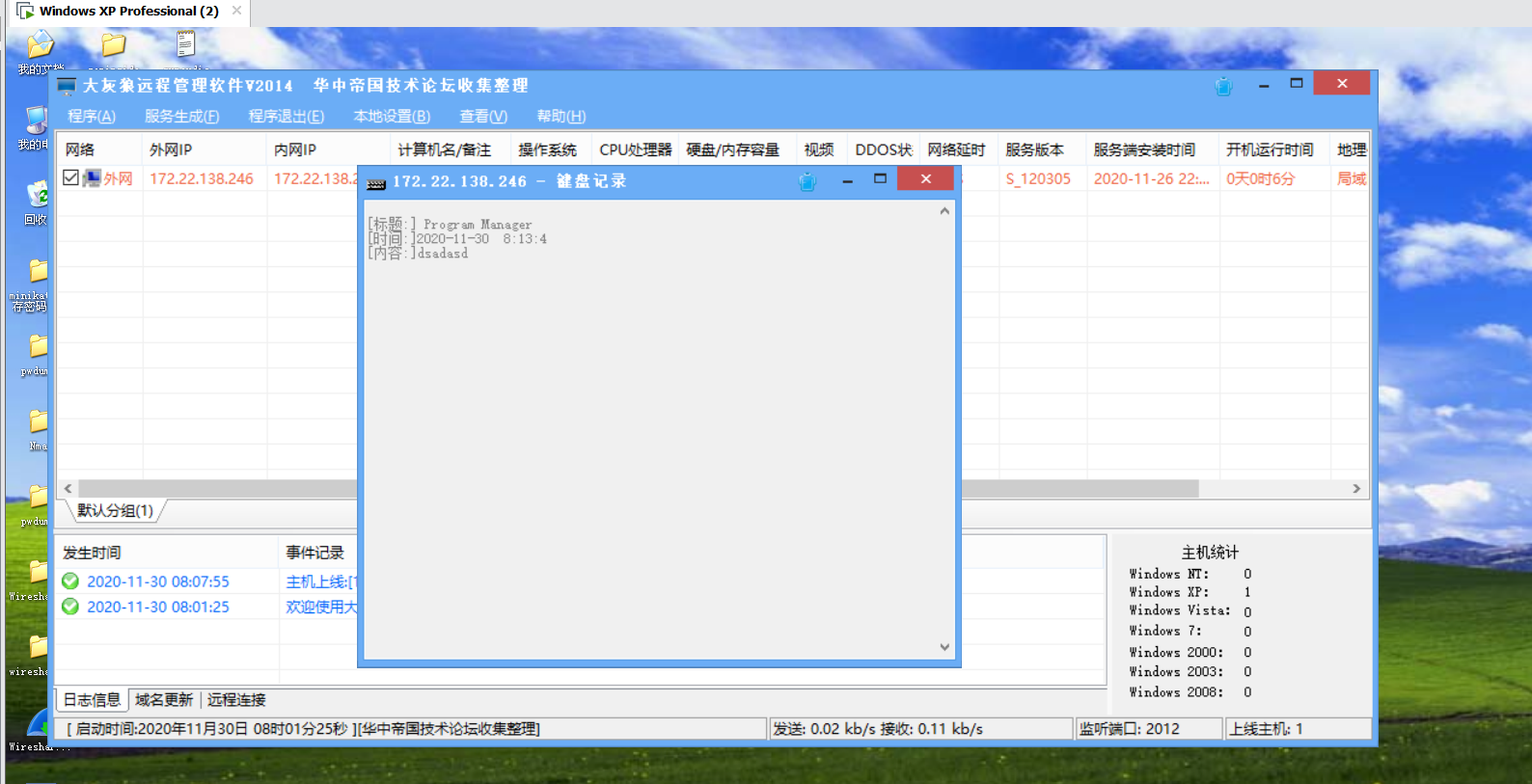Sort by 计算机名/备注 column header
Screen dimensions: 1532x784
coord(451,149)
